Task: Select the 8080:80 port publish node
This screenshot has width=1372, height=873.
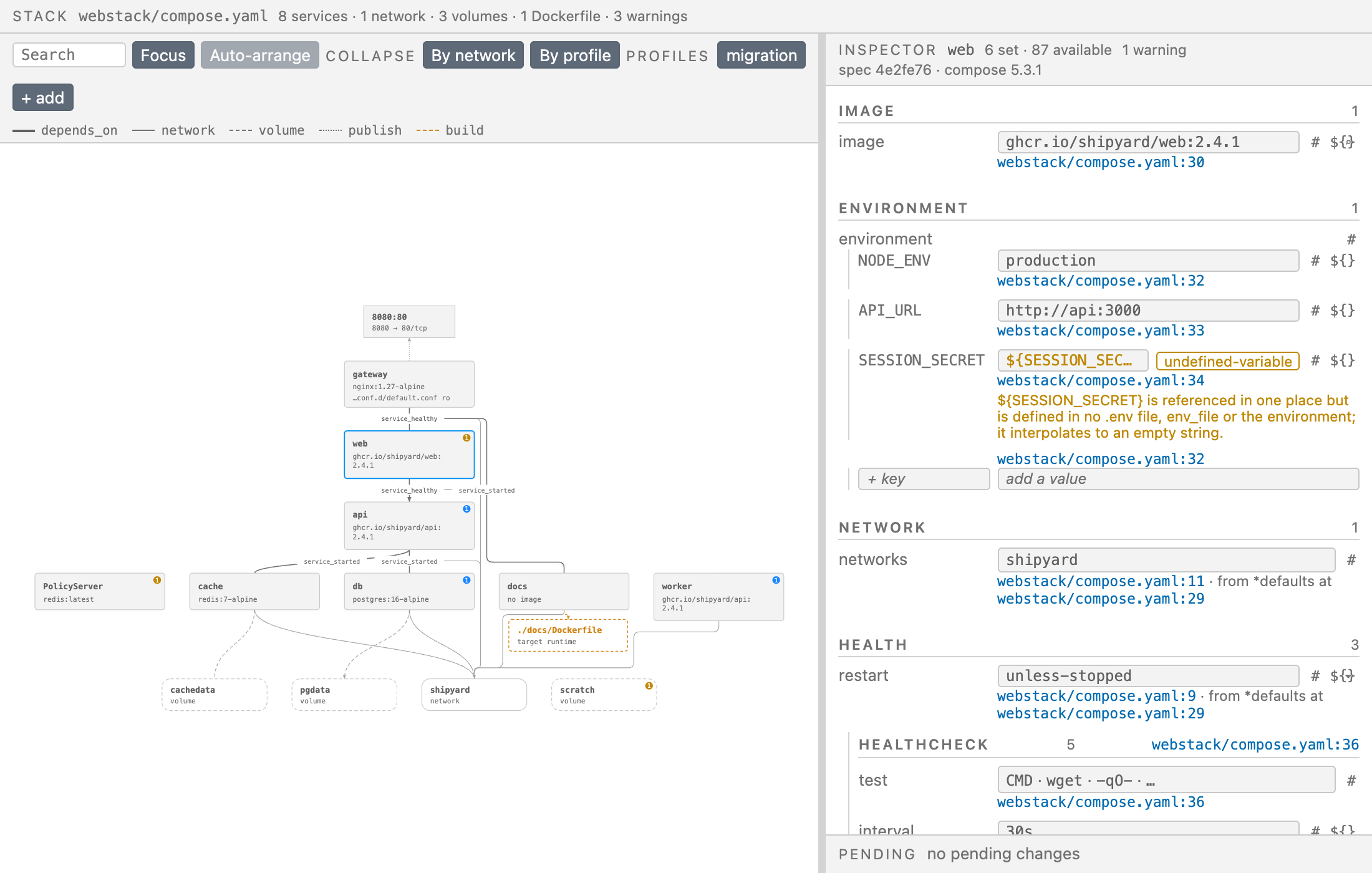Action: tap(409, 322)
